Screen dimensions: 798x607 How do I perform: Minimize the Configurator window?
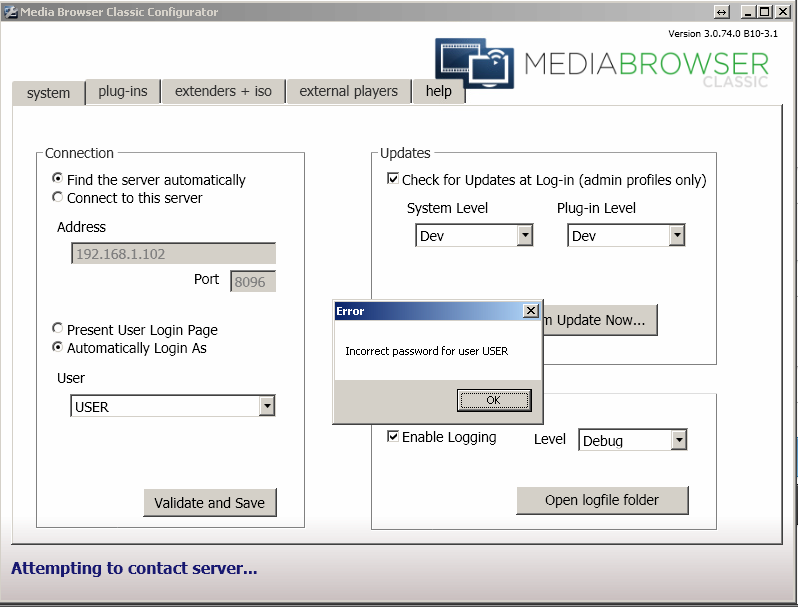(748, 12)
